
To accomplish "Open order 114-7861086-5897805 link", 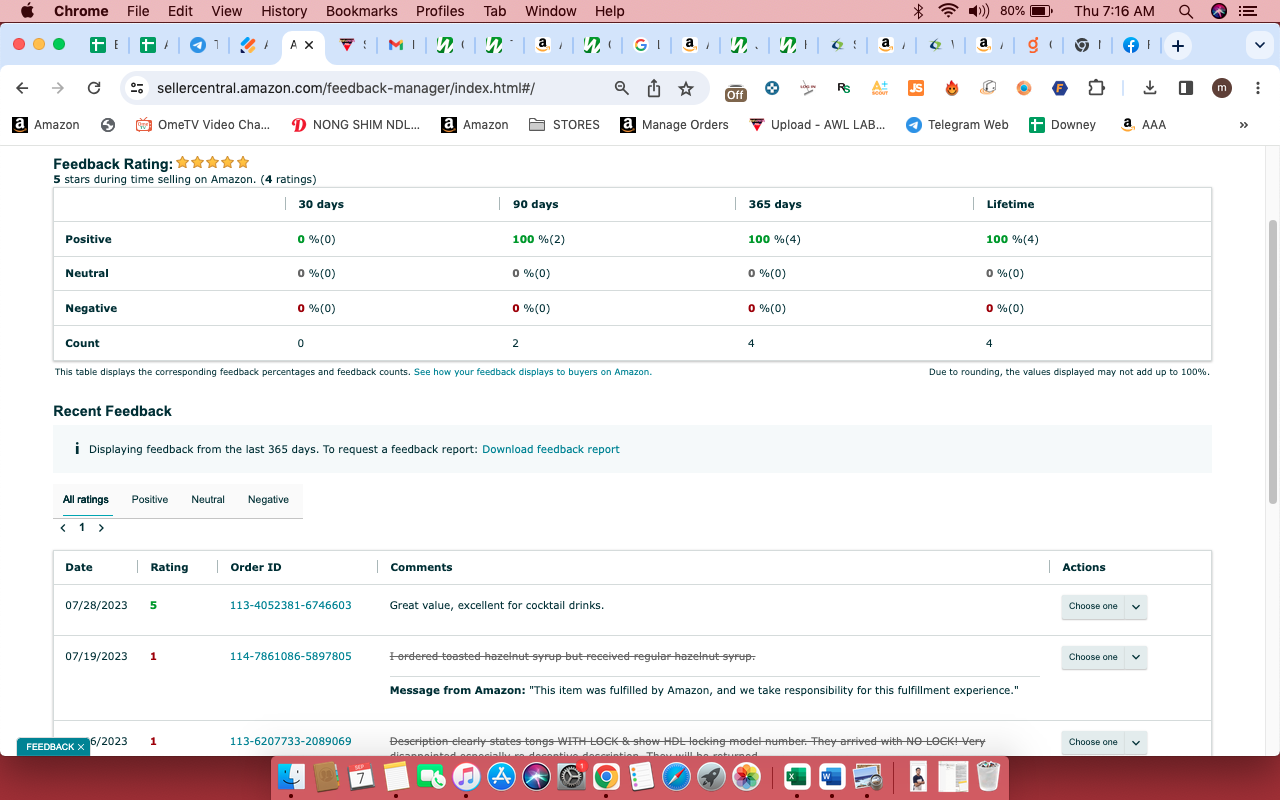I will point(291,656).
